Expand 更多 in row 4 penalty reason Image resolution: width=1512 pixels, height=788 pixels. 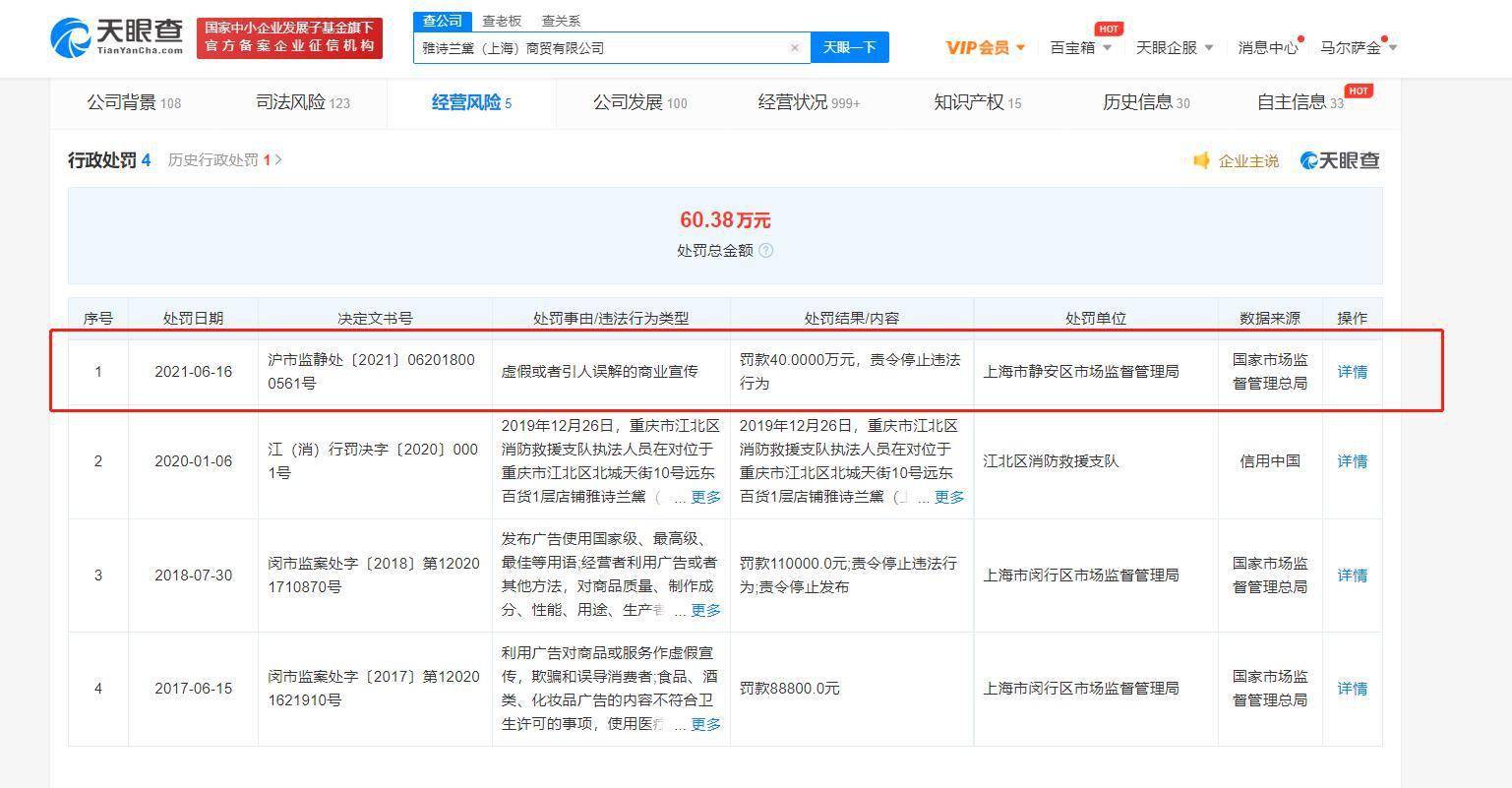click(x=705, y=724)
